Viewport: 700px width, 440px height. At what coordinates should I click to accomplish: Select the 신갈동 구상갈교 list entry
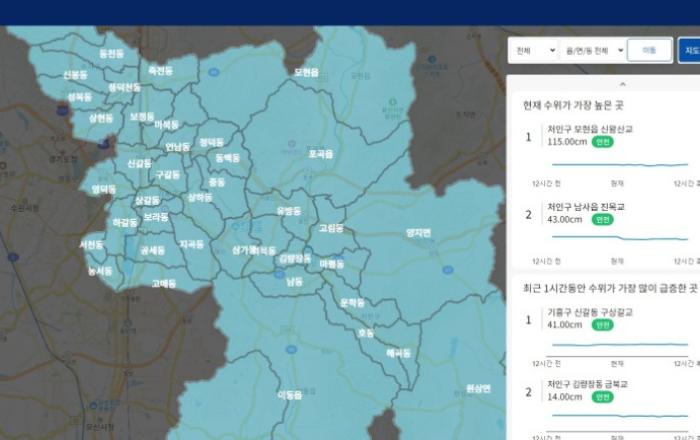589,312
